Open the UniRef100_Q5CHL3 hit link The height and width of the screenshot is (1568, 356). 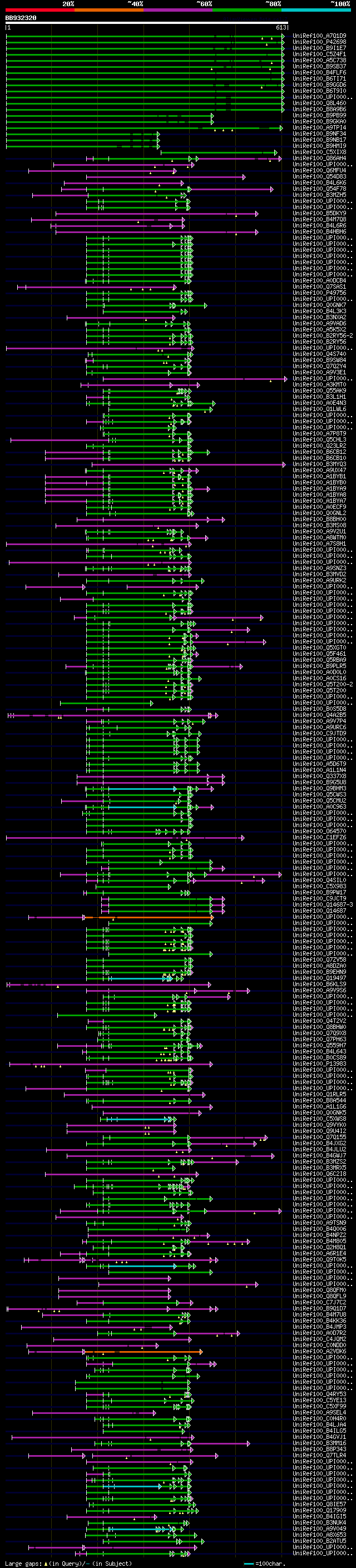point(319,439)
